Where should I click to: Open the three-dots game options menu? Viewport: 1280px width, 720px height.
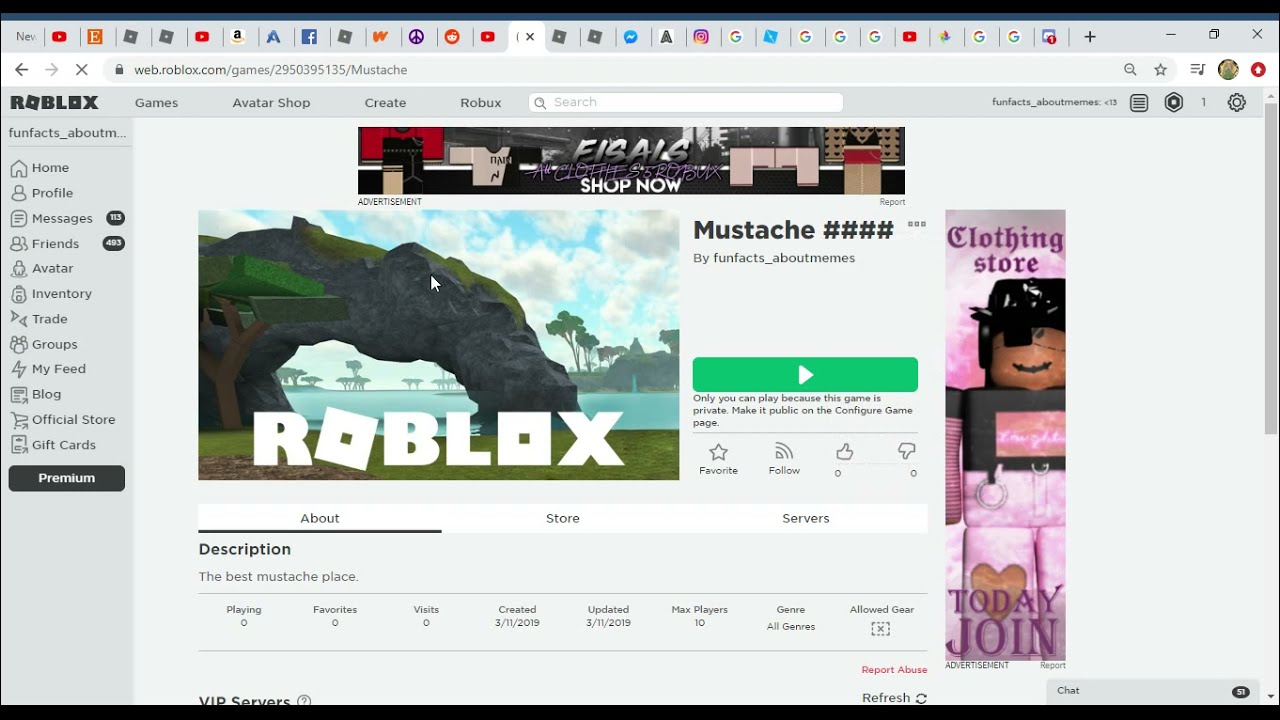[x=917, y=224]
